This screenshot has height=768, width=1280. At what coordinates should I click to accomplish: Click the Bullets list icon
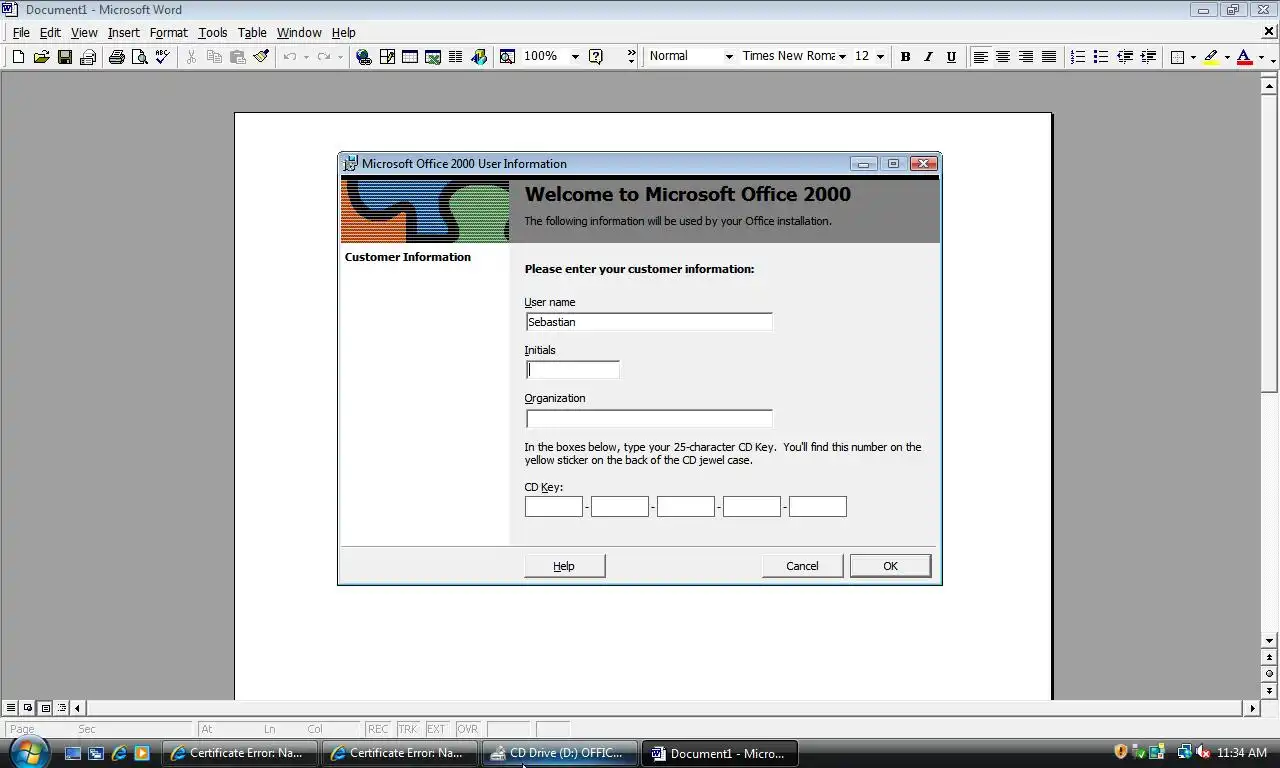click(x=1101, y=57)
